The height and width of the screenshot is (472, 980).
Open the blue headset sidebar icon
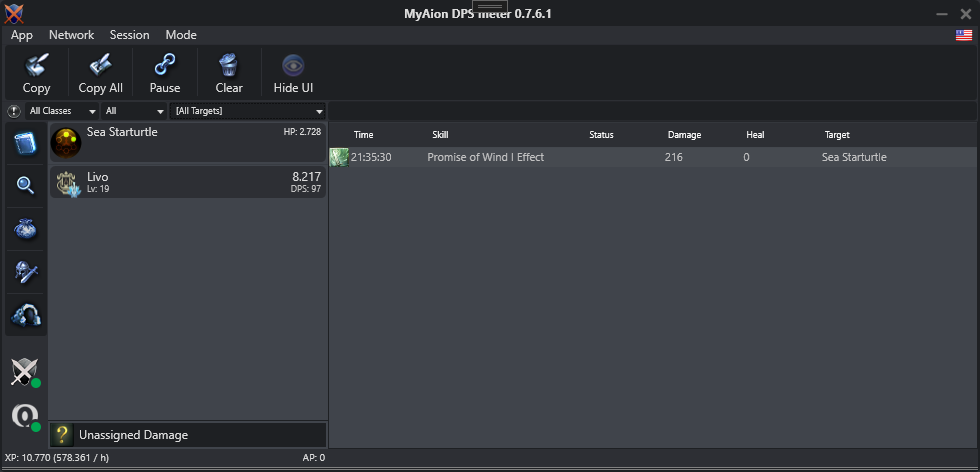[x=26, y=314]
